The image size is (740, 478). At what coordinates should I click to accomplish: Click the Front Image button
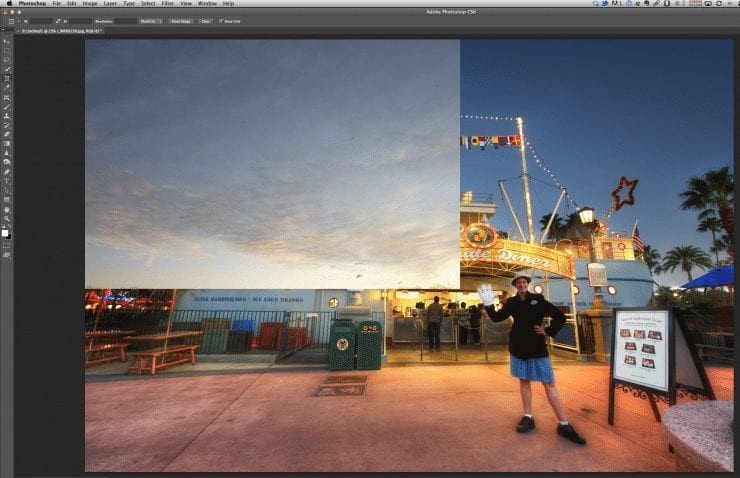[181, 21]
